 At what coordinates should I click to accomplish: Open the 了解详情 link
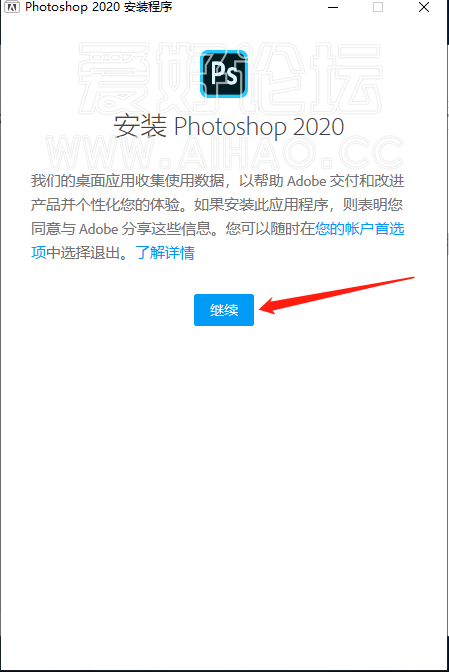165,252
